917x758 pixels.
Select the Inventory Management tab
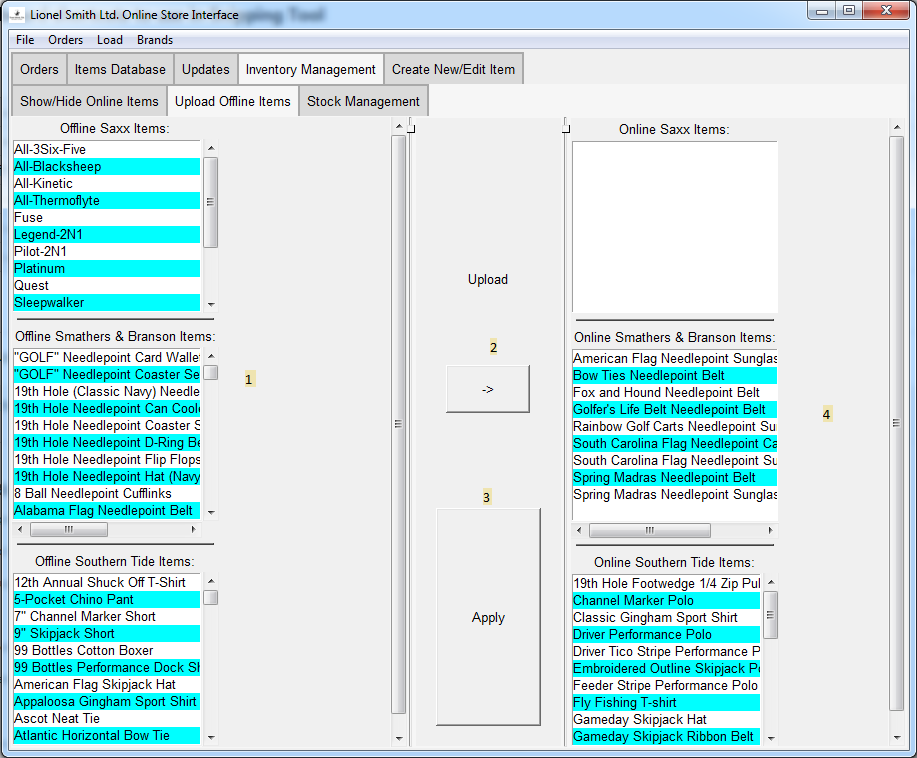point(311,69)
